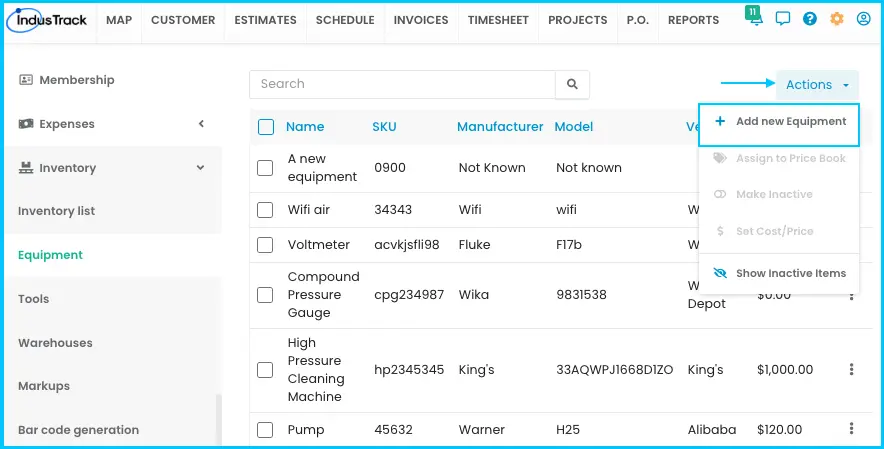The width and height of the screenshot is (884, 449).
Task: Select Show Inactive Items menu entry
Action: coord(779,273)
